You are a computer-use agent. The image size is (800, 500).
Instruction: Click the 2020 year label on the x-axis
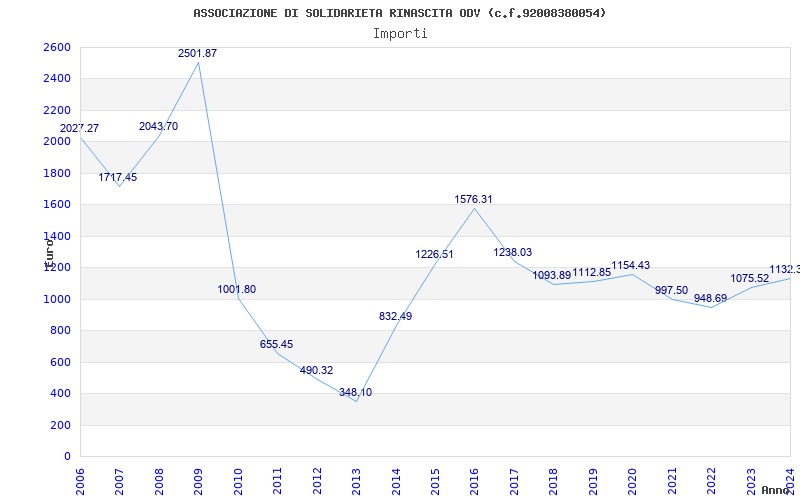pos(632,482)
